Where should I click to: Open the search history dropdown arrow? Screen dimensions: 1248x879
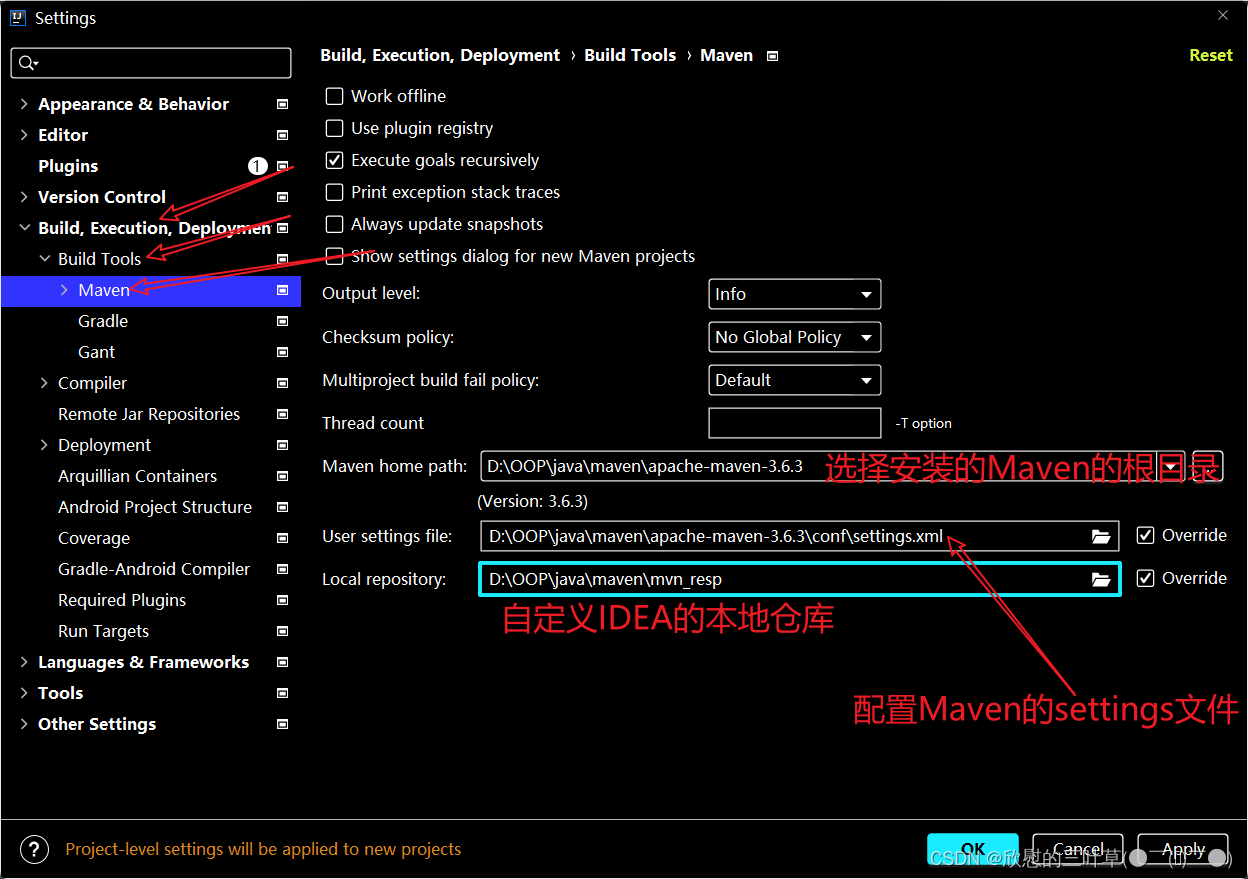pos(36,65)
